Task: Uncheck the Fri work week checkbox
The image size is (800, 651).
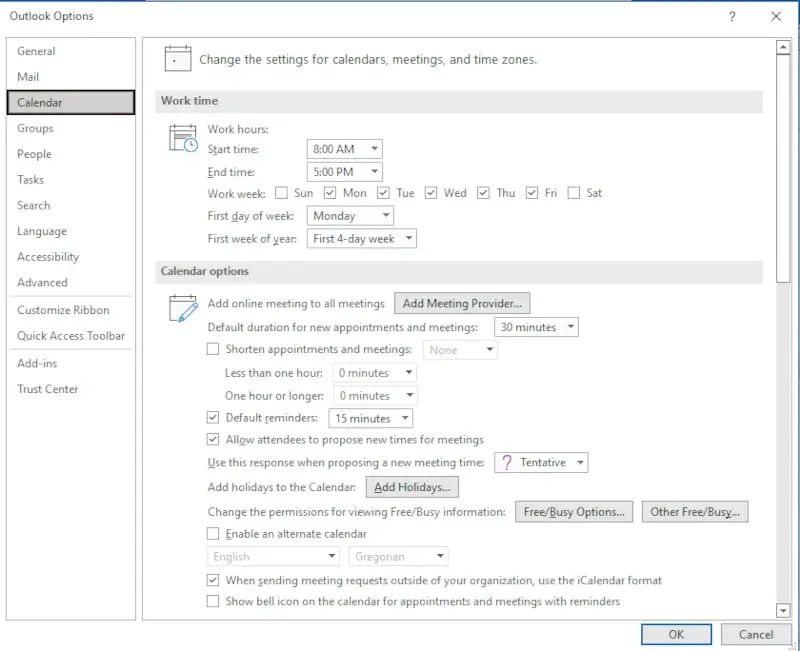Action: pyautogui.click(x=532, y=193)
